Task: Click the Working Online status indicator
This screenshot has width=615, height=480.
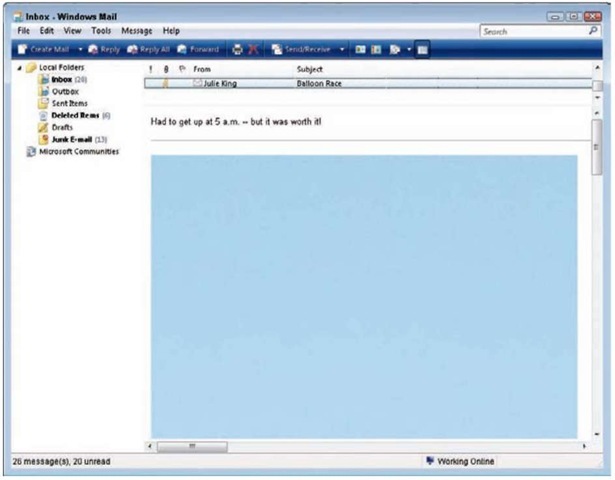Action: pos(460,461)
